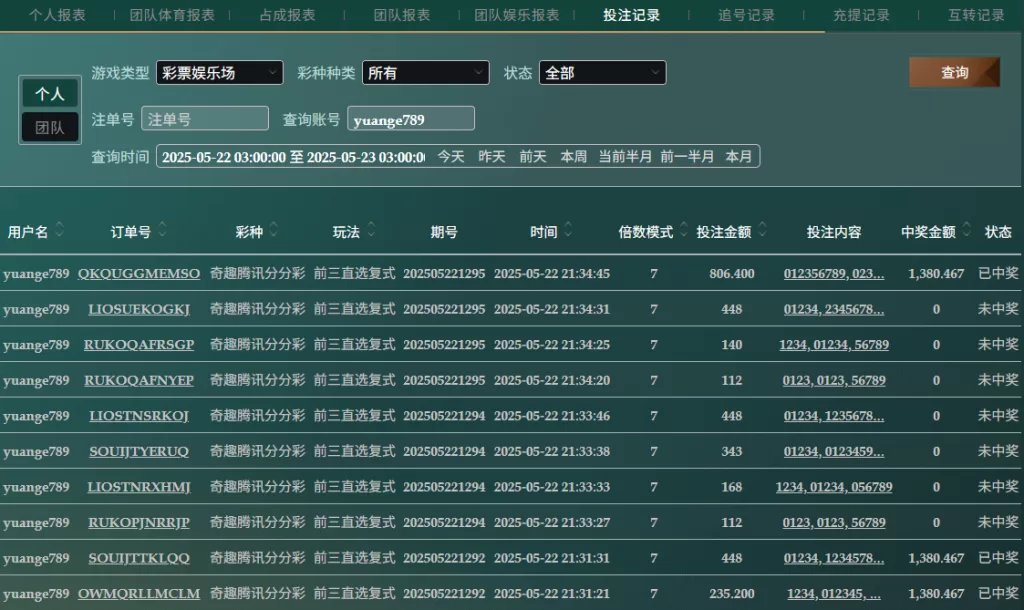Open order SOUIJTYERUQ link

tap(139, 451)
